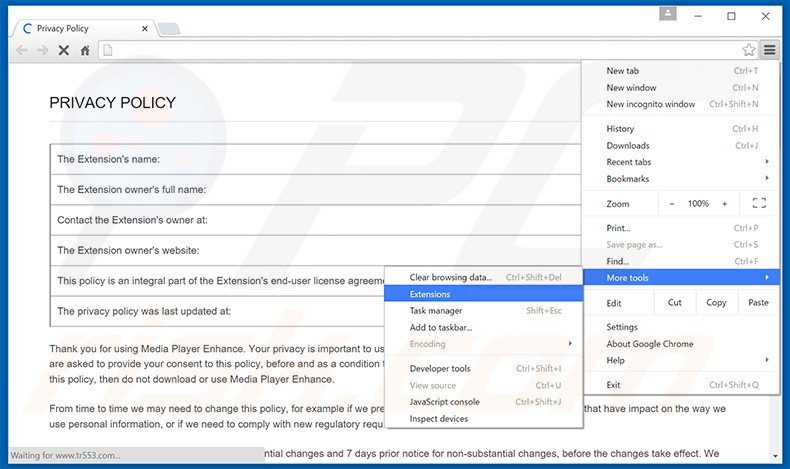Click the 100% zoom value

click(x=698, y=204)
